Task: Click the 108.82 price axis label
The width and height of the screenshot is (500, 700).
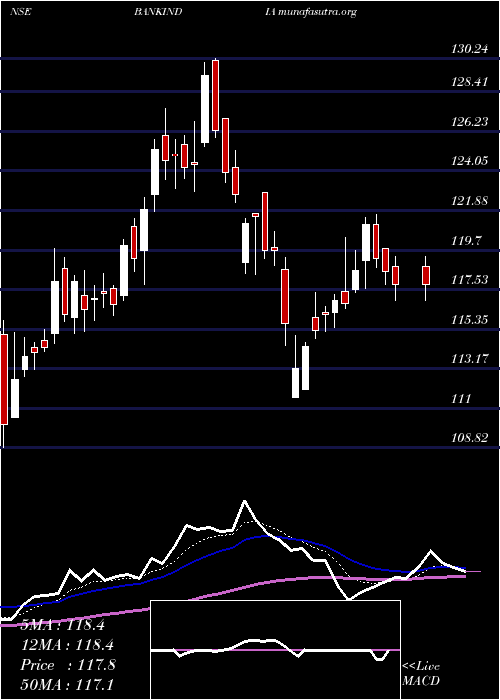Action: click(469, 438)
